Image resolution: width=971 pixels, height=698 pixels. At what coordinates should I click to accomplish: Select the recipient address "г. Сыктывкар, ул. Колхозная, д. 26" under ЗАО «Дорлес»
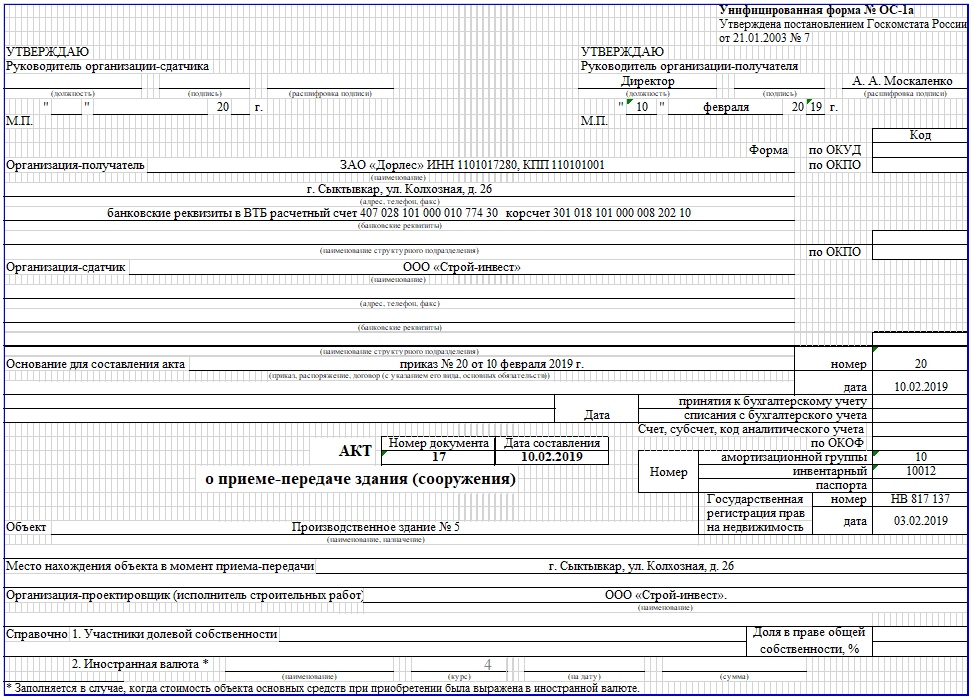(x=399, y=190)
